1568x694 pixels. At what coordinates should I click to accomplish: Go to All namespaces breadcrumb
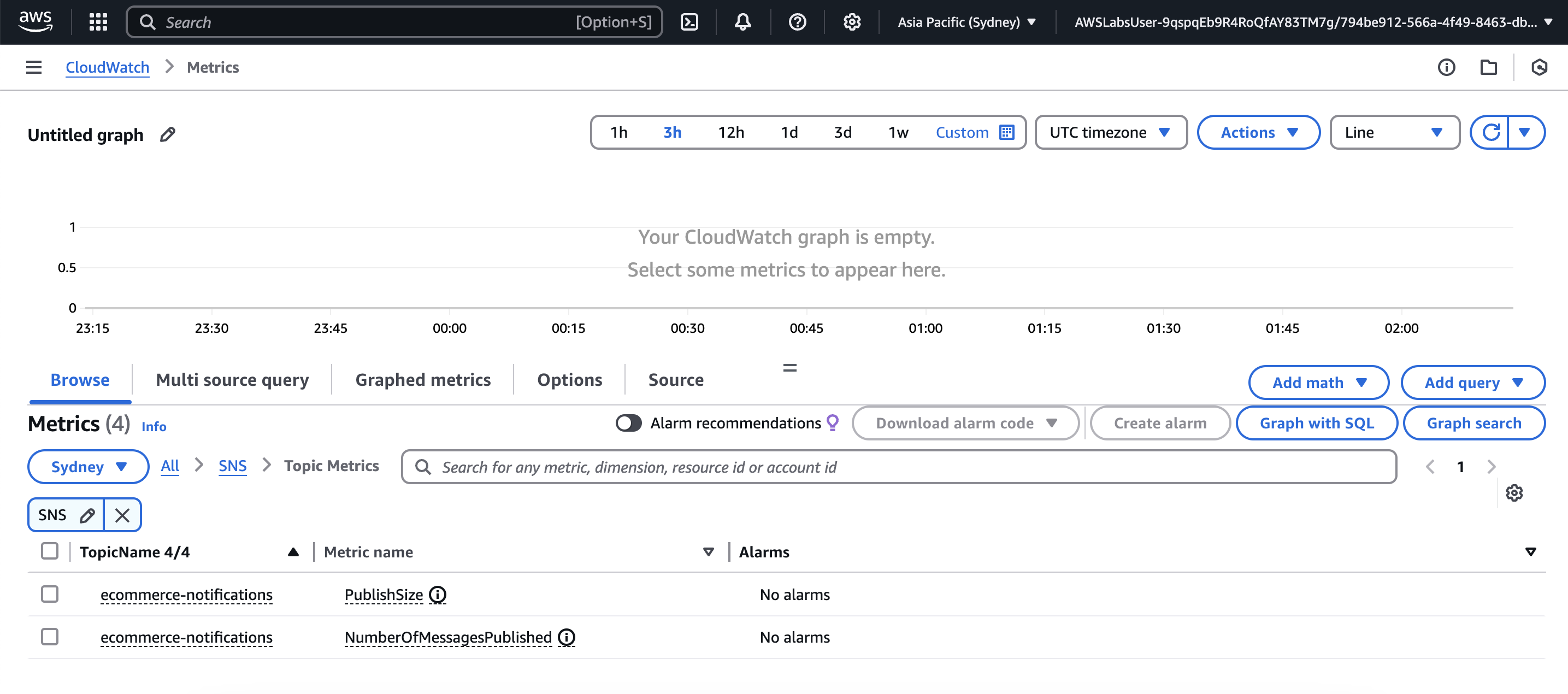click(170, 466)
